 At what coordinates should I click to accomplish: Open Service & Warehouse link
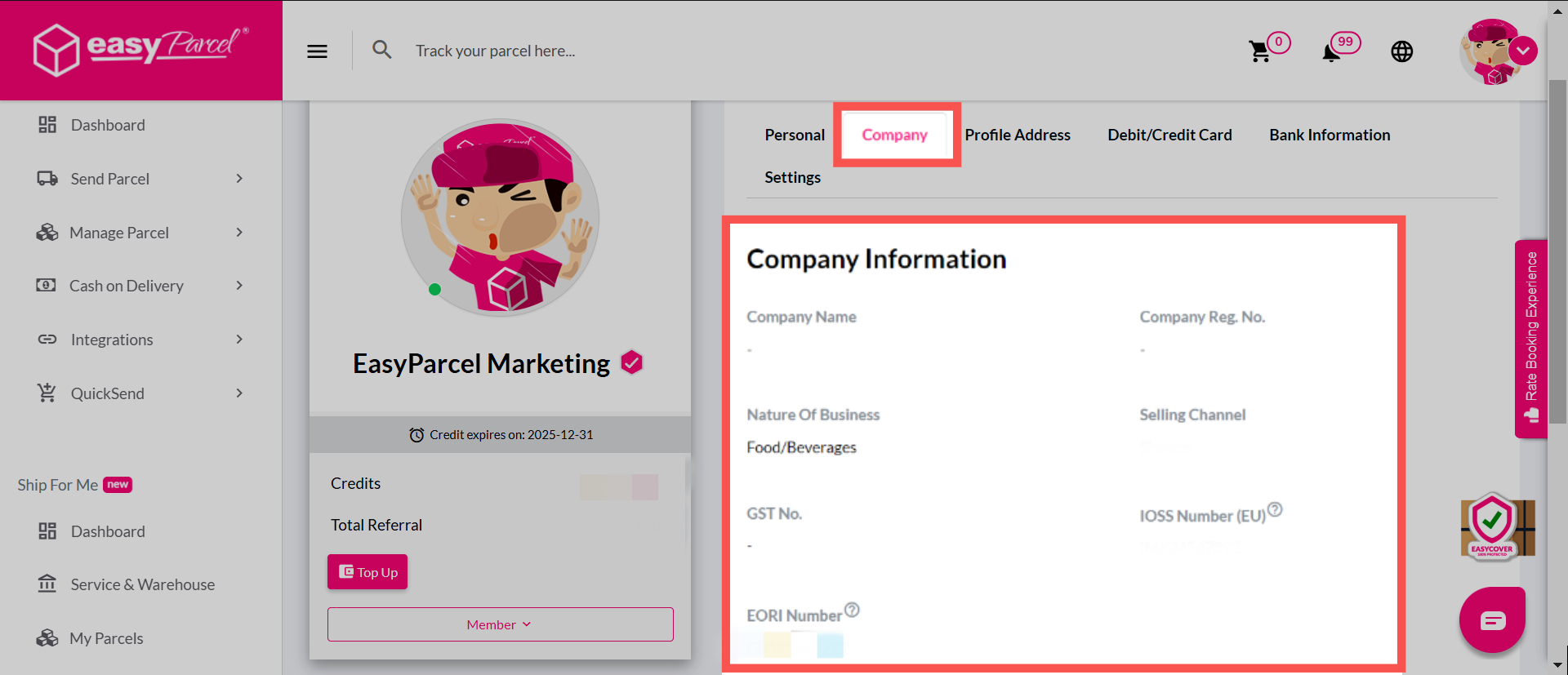click(143, 584)
